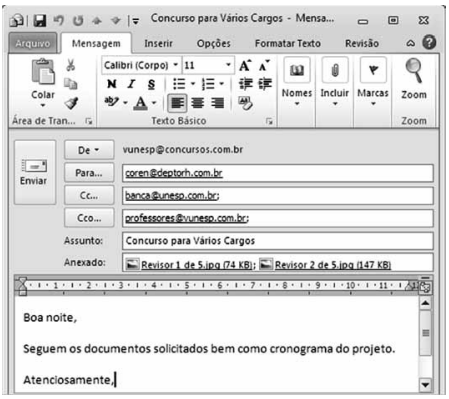The image size is (449, 399).
Task: Click the Cc field with banca@unesp.com.br
Action: pyautogui.click(x=278, y=195)
